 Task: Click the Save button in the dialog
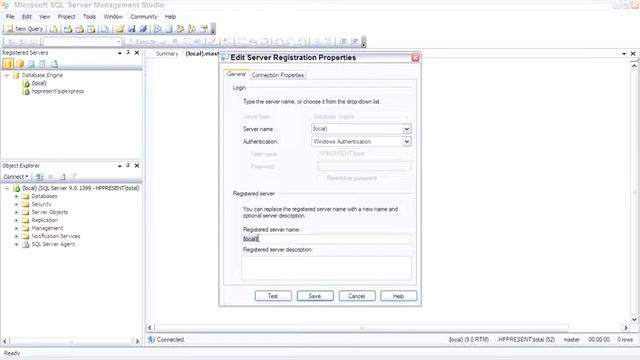pos(315,296)
